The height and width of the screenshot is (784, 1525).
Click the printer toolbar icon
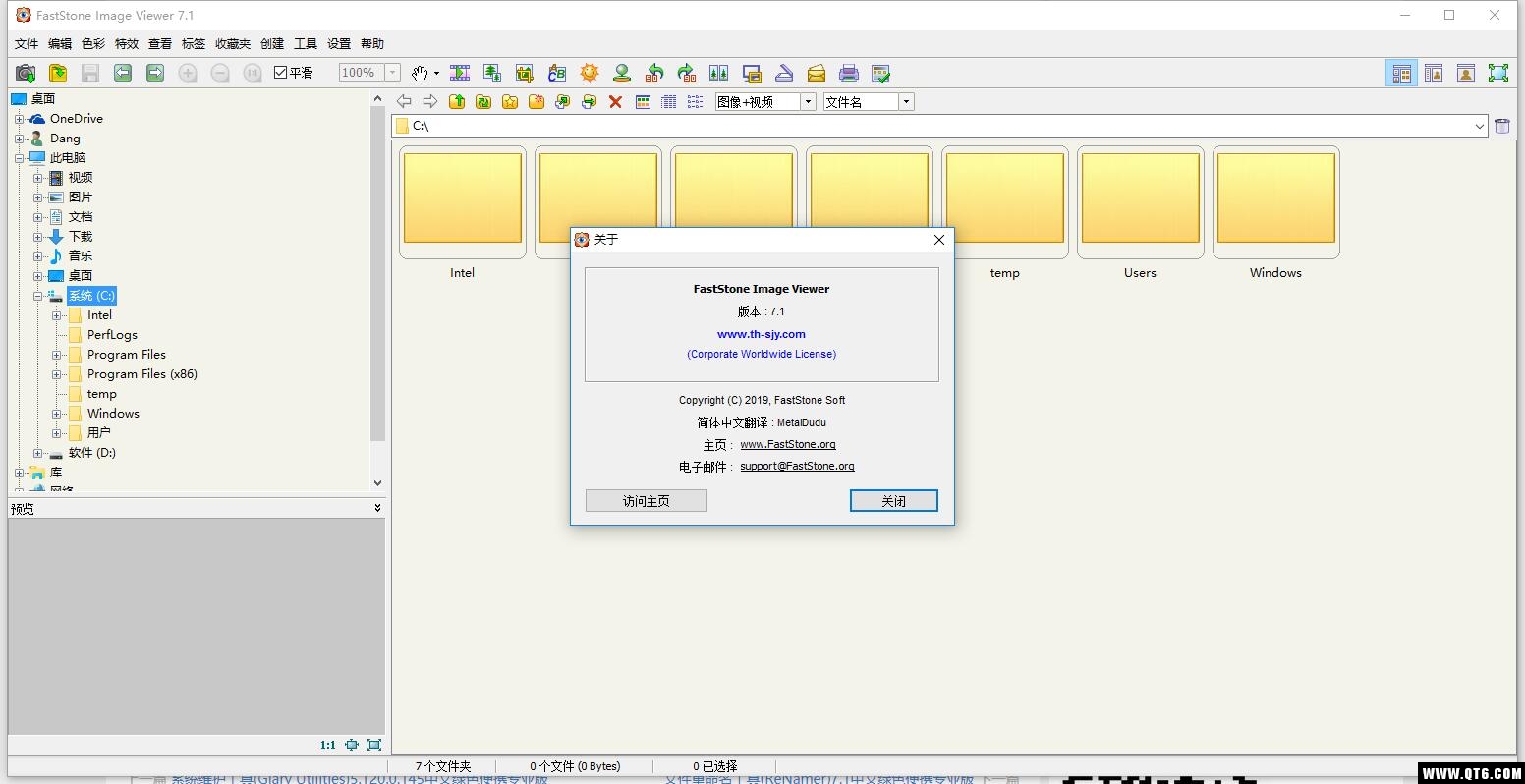pos(849,73)
